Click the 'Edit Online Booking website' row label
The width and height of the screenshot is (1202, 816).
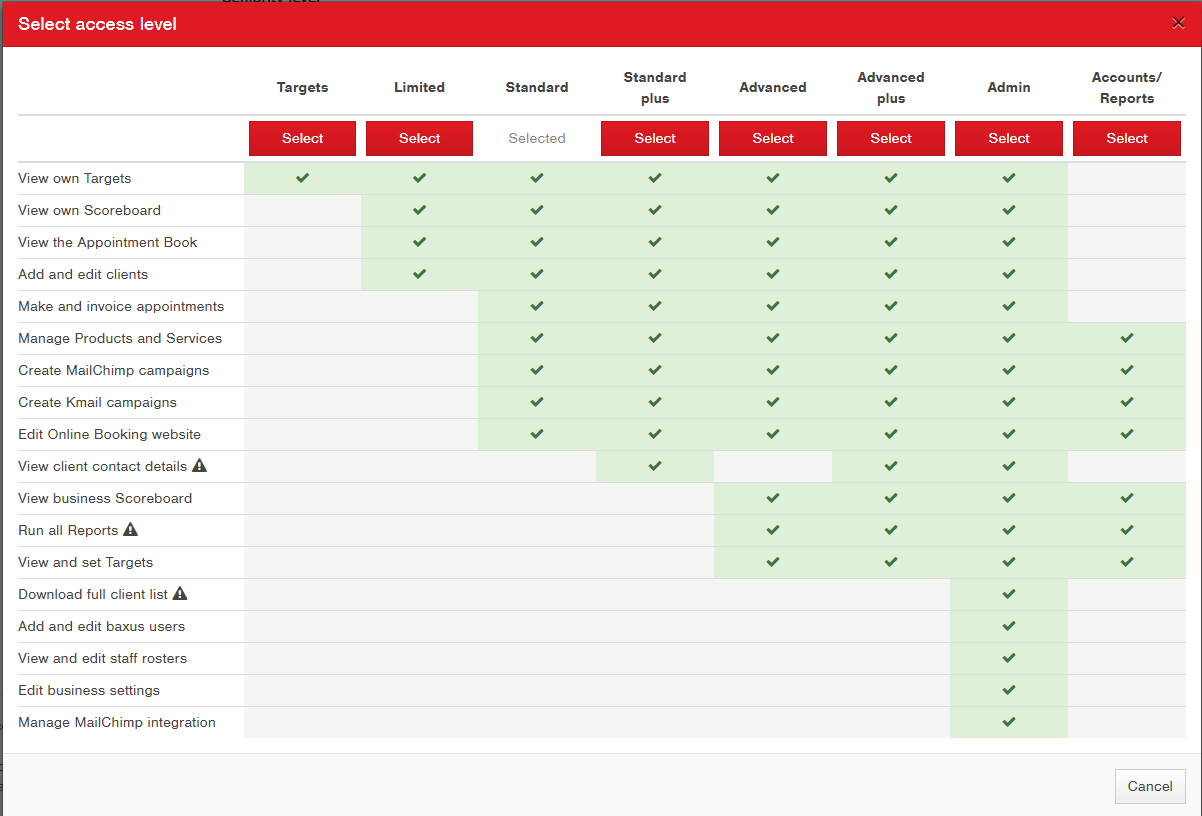click(109, 434)
